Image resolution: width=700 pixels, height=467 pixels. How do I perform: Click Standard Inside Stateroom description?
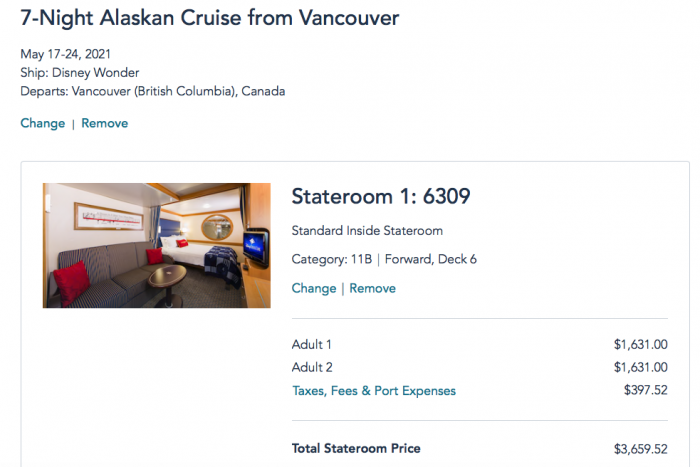point(367,230)
